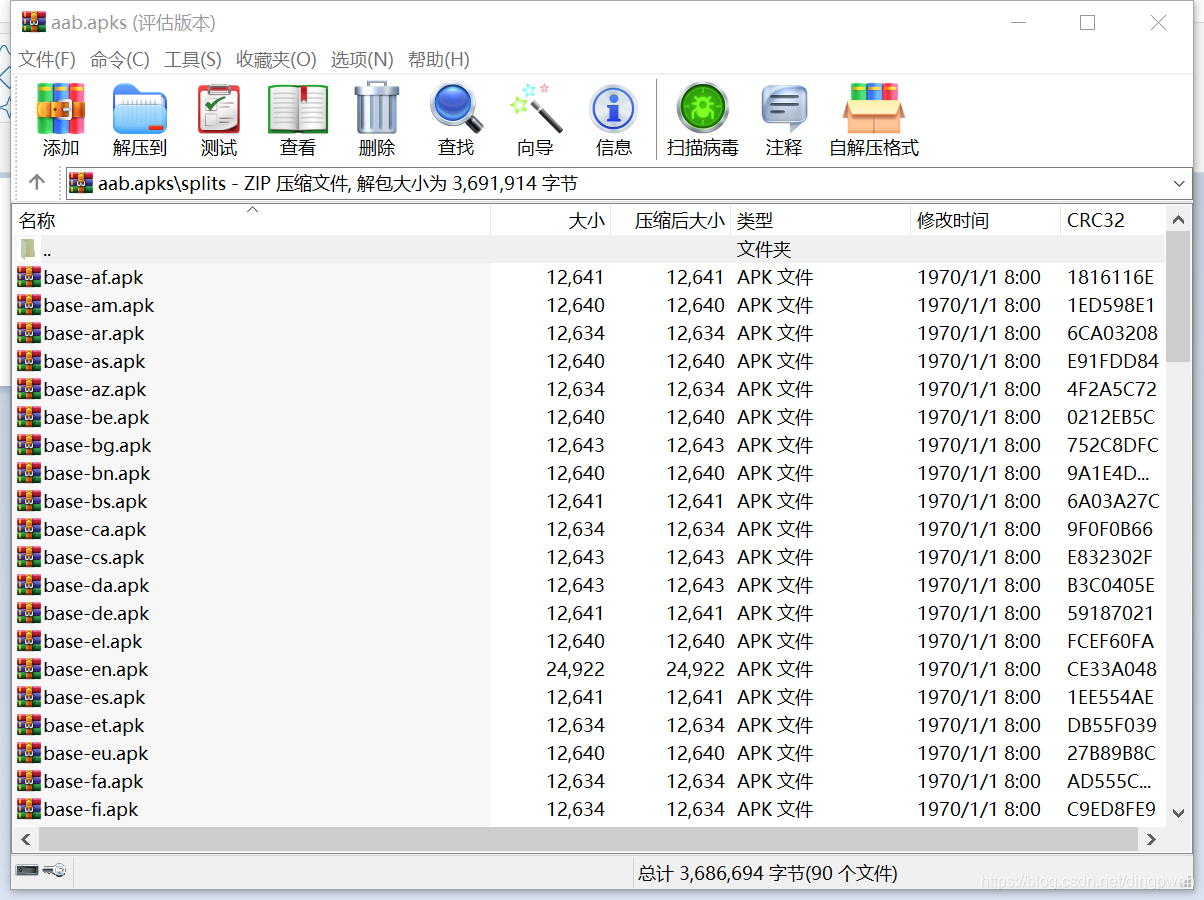Select file base-as.apk
The image size is (1204, 900).
coord(94,361)
